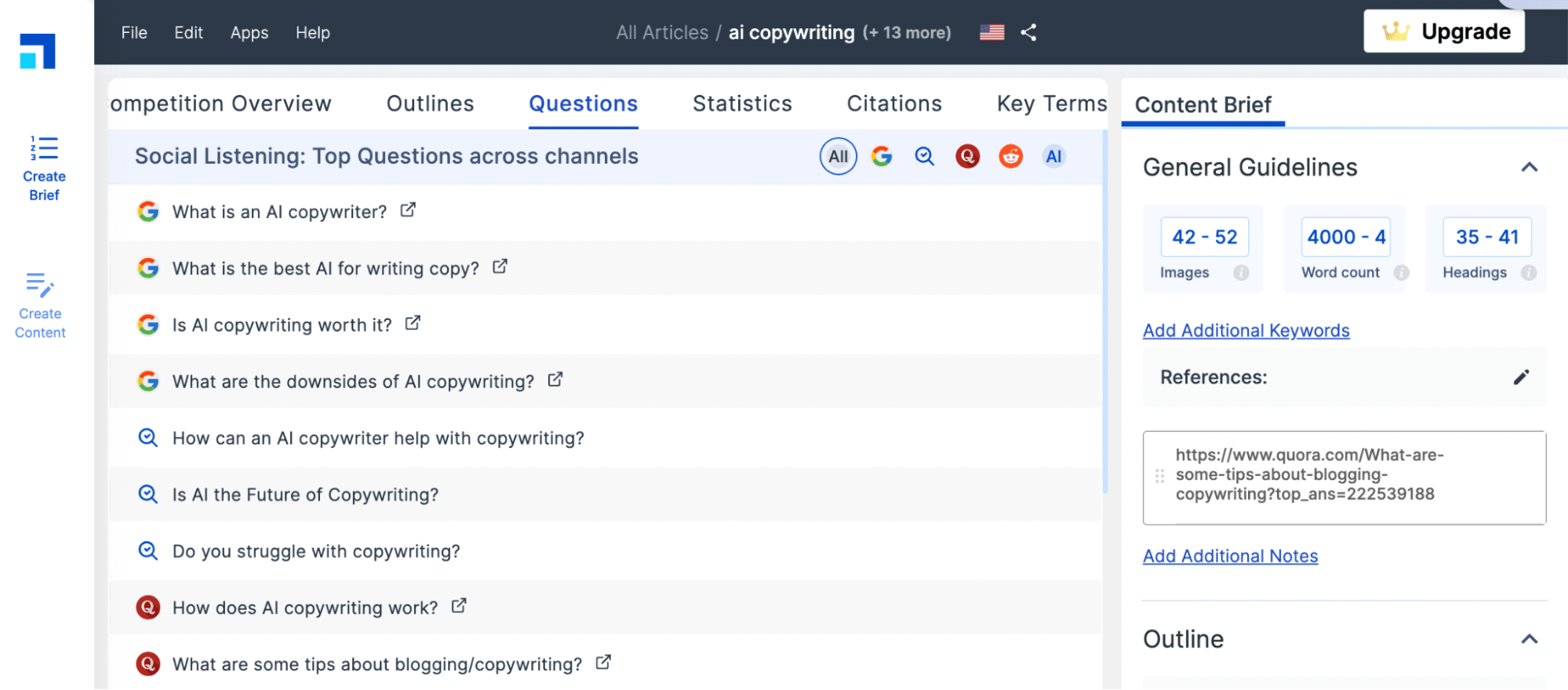The image size is (1568, 690).
Task: Open the Help menu
Action: 313,33
